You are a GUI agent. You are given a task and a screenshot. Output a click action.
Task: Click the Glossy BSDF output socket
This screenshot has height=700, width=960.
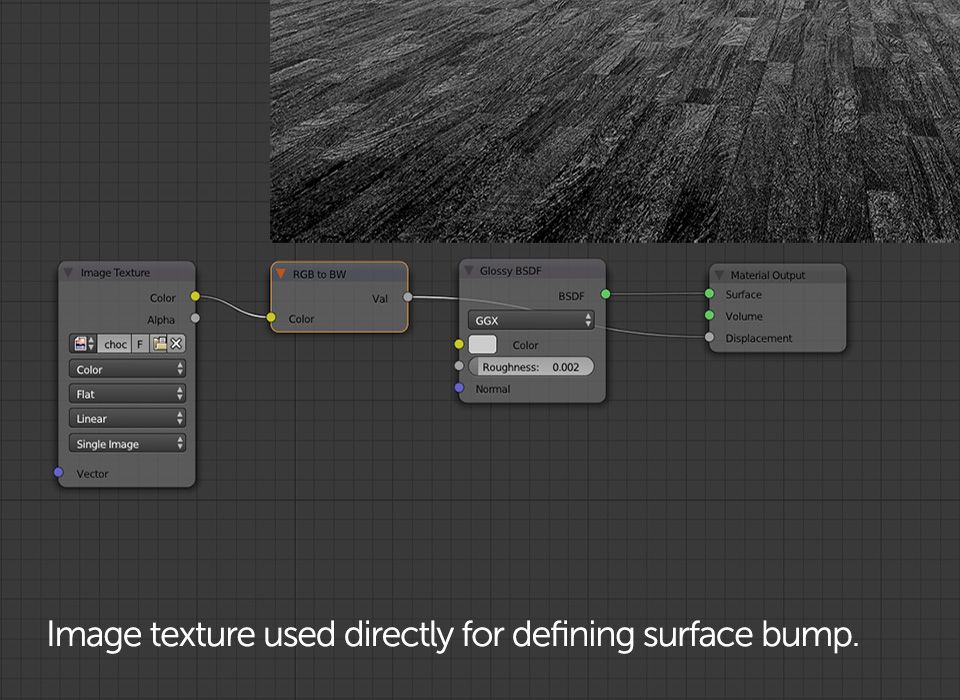click(x=606, y=294)
